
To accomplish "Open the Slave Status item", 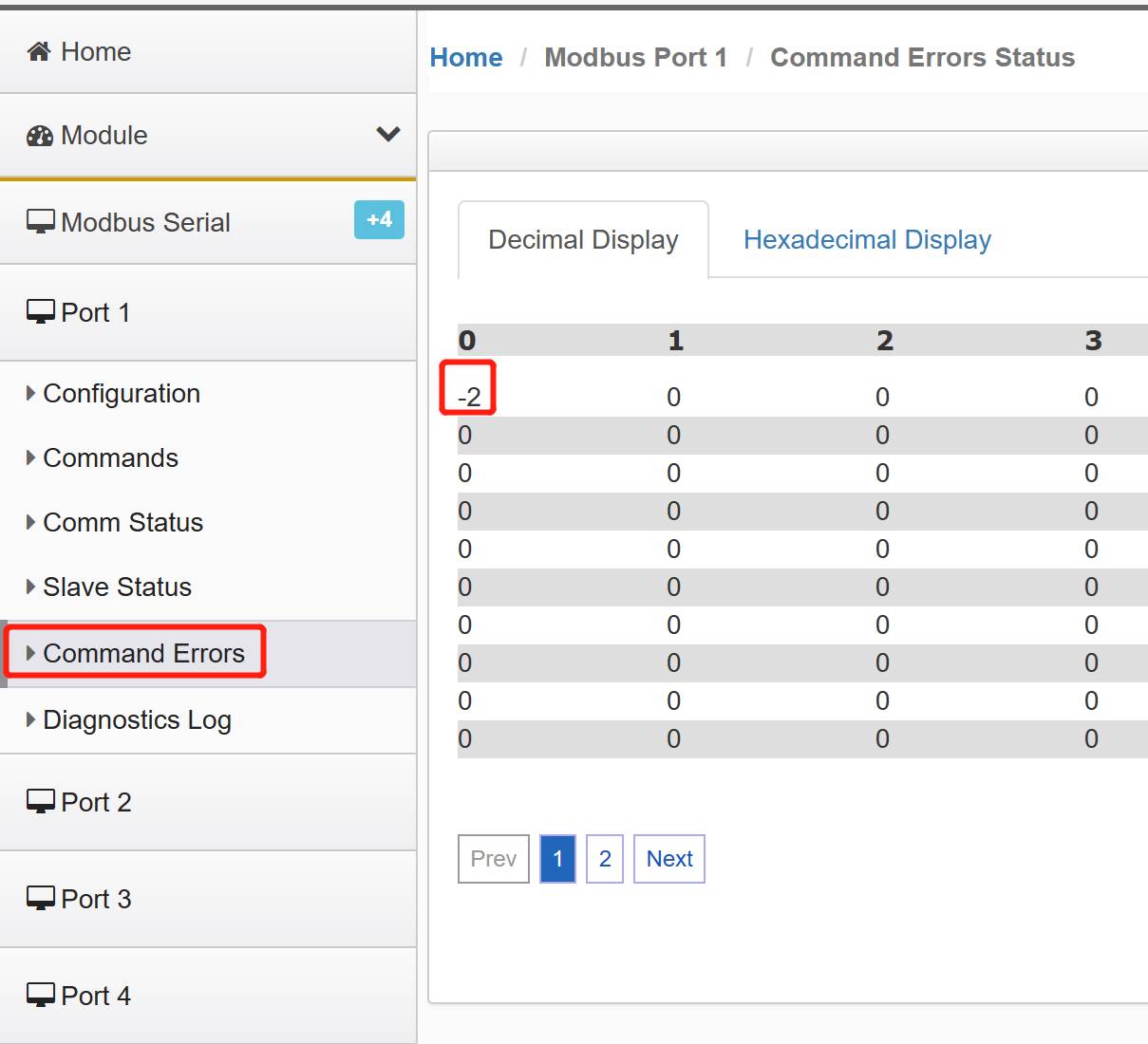I will 117,587.
